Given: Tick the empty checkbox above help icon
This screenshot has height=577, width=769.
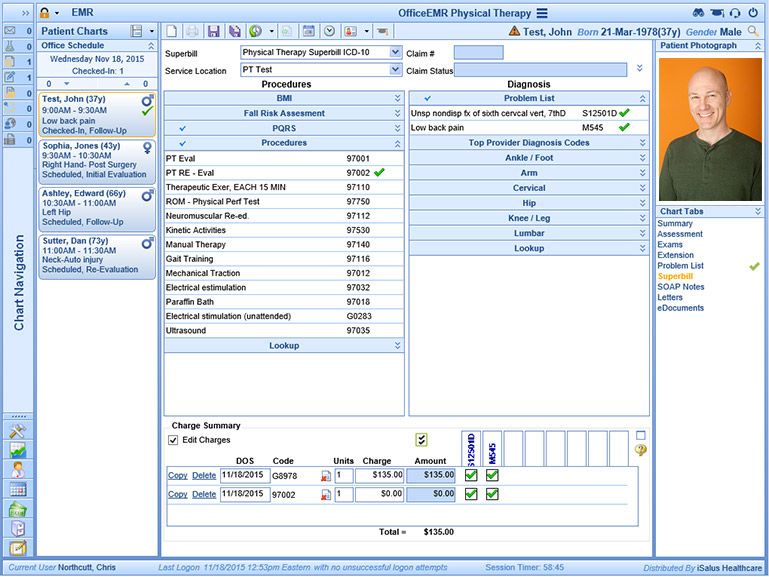Looking at the screenshot, I should click(641, 435).
